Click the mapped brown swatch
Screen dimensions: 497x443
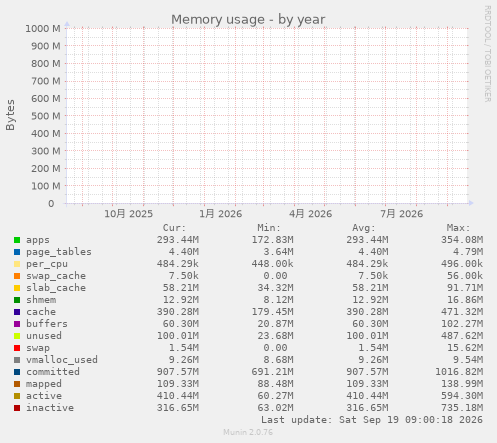pos(17,384)
